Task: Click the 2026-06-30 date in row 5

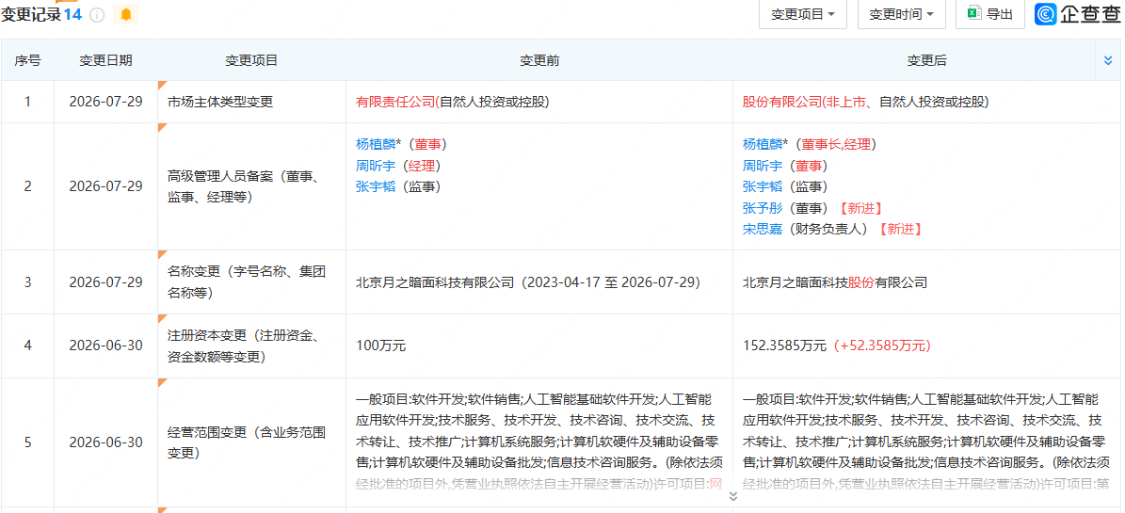Action: [105, 442]
